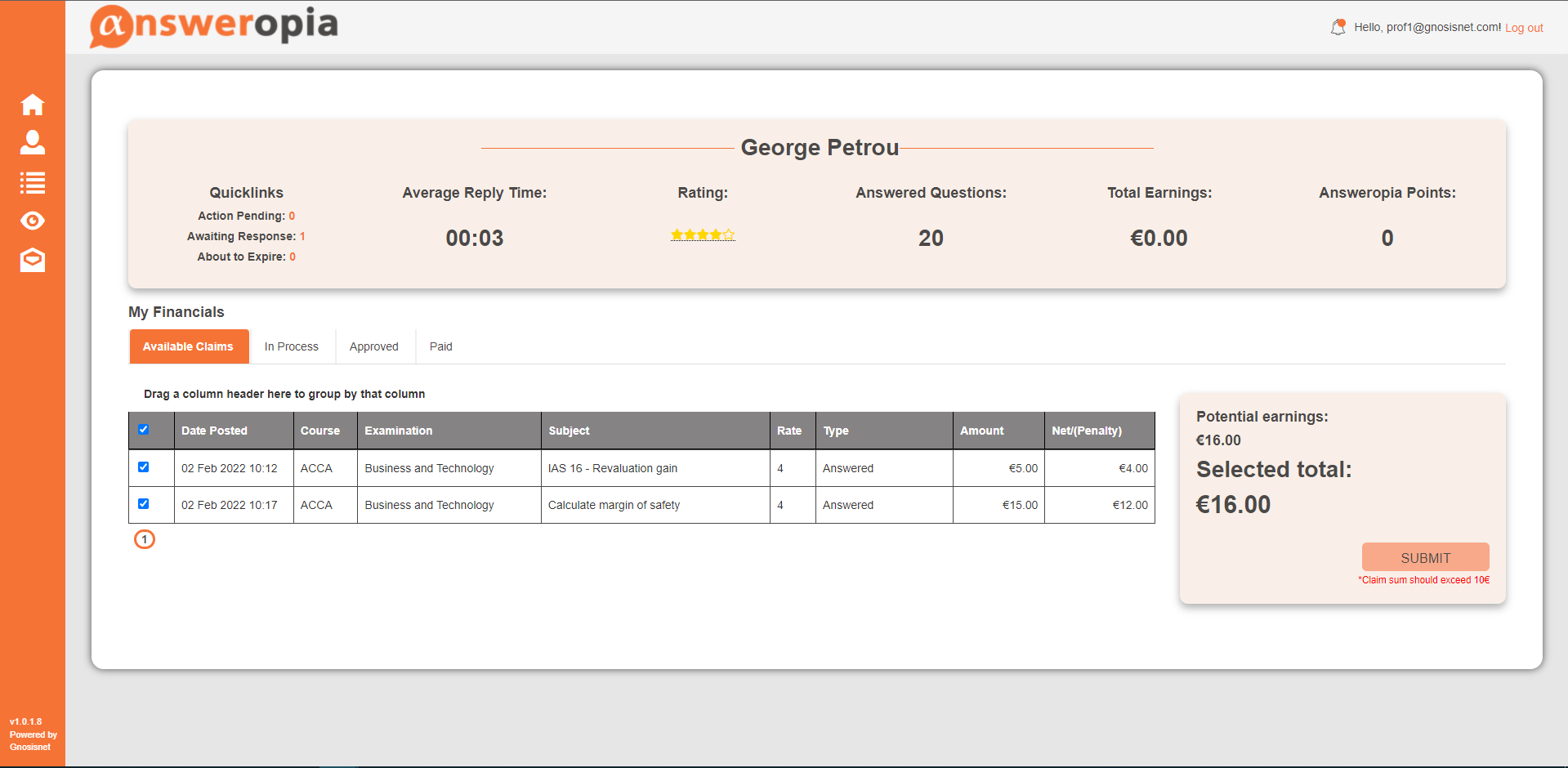Sort by the Course column header
The width and height of the screenshot is (1568, 768).
tap(325, 431)
